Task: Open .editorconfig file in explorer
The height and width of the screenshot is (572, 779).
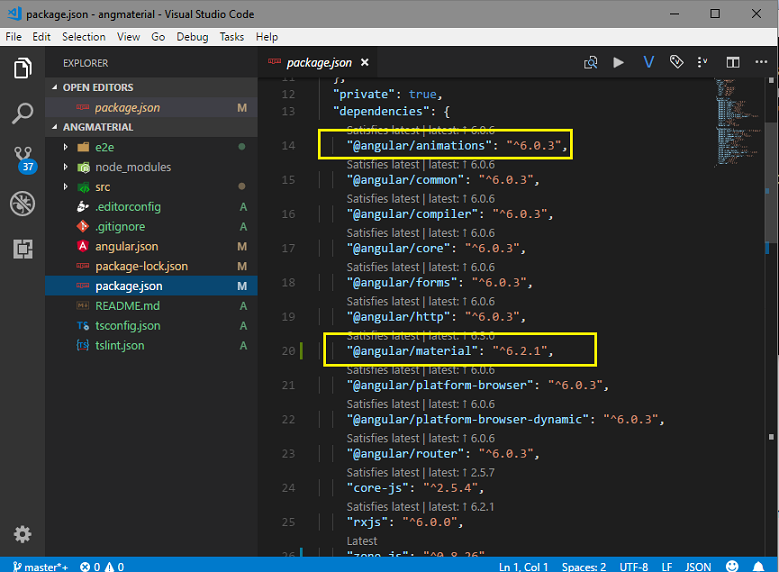Action: pyautogui.click(x=151, y=207)
